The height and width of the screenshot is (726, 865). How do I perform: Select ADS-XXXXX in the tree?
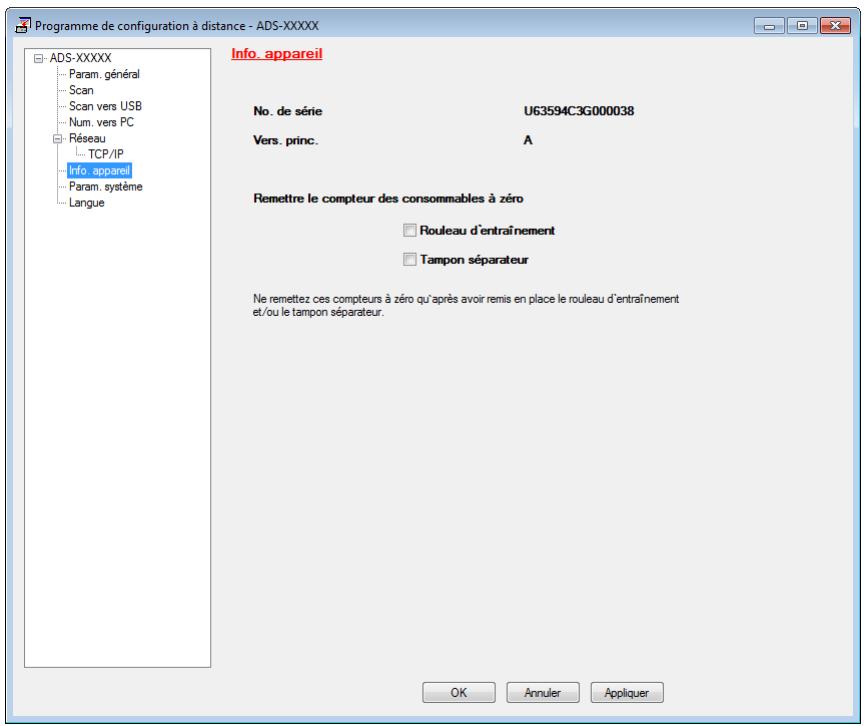tap(81, 58)
